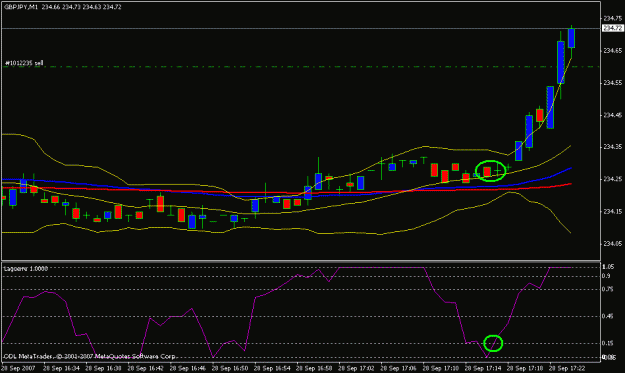Image resolution: width=625 pixels, height=373 pixels.
Task: Click the 28 Sep 17:06 time label
Action: (x=399, y=368)
